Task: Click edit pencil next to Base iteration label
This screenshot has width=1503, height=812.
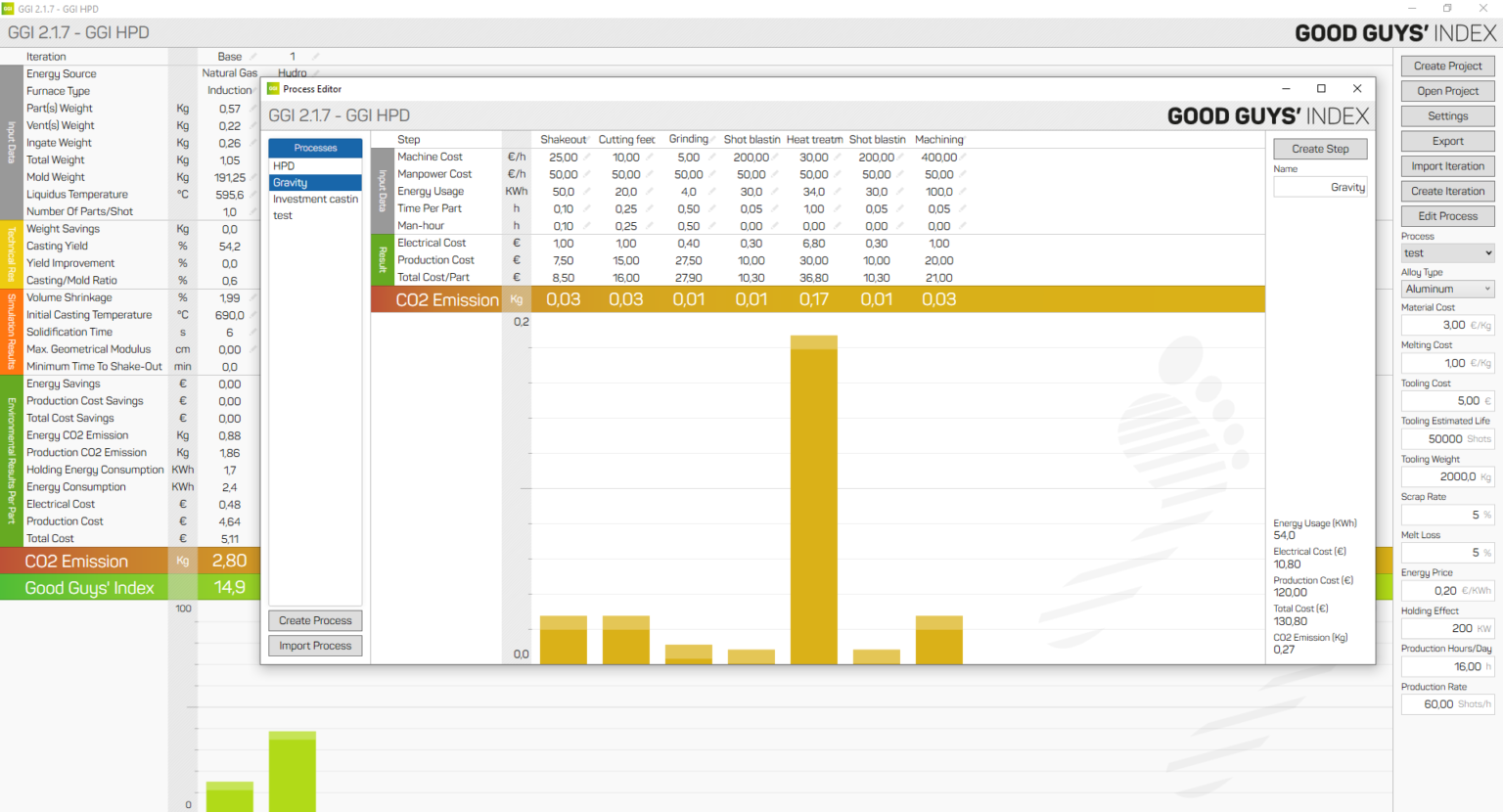Action: [x=253, y=57]
